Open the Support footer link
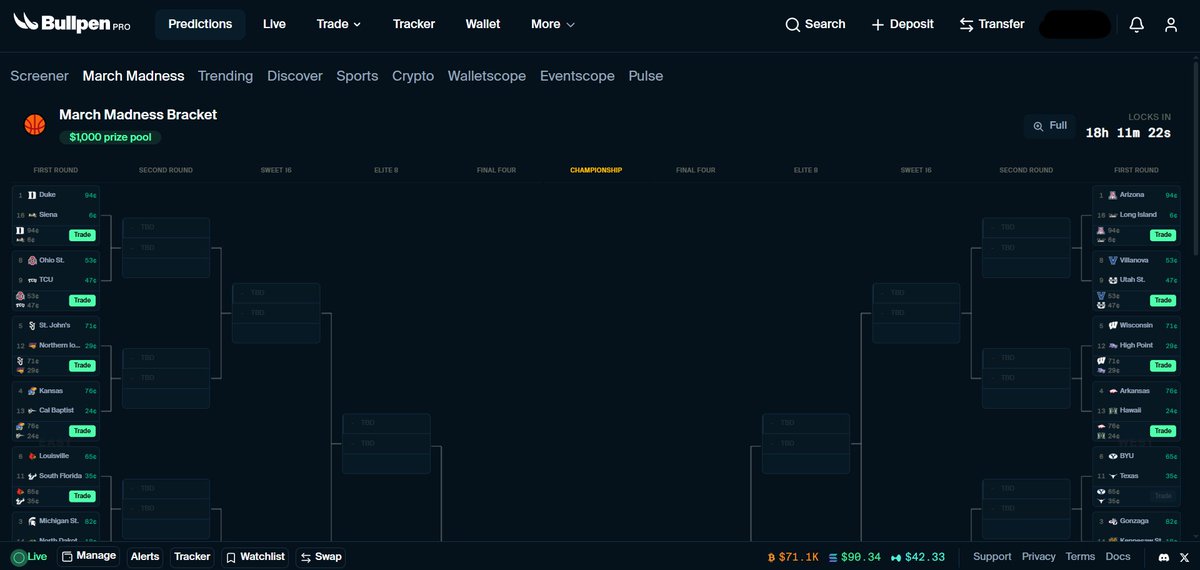The width and height of the screenshot is (1200, 570). (992, 557)
